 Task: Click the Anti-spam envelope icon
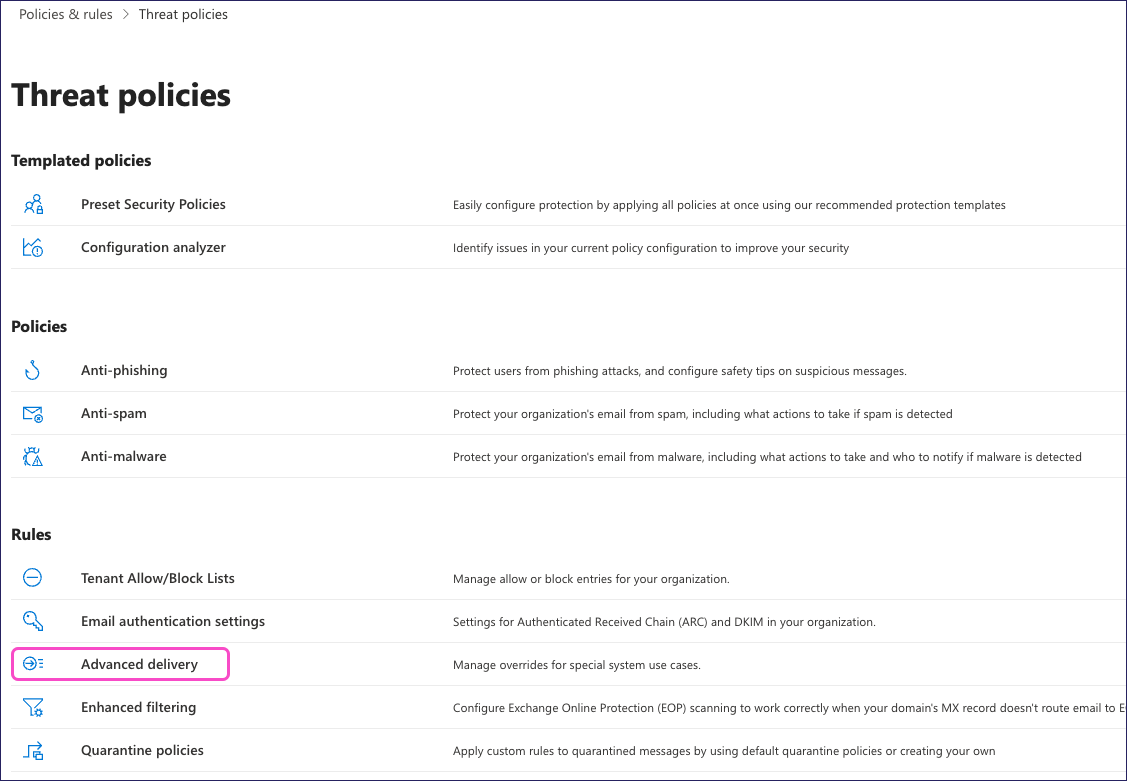click(32, 413)
